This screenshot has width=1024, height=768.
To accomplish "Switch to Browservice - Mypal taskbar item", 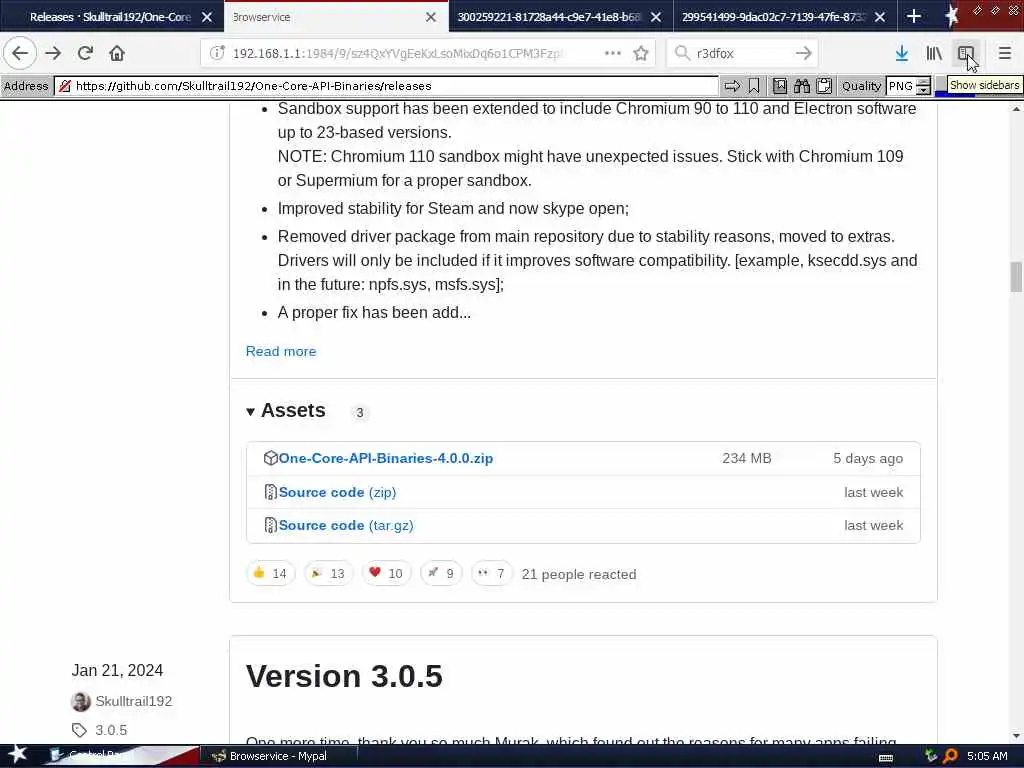I will tap(278, 756).
